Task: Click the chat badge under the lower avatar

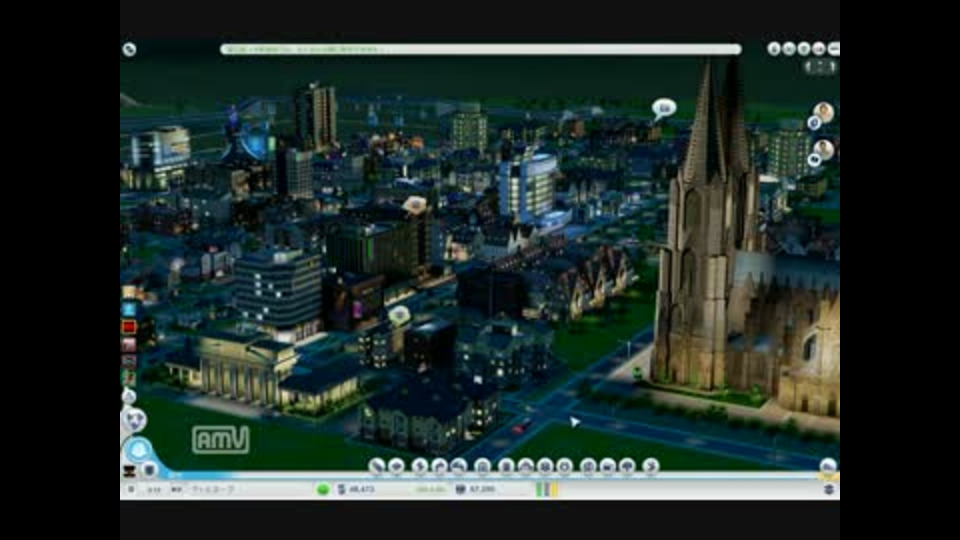Action: pos(814,160)
